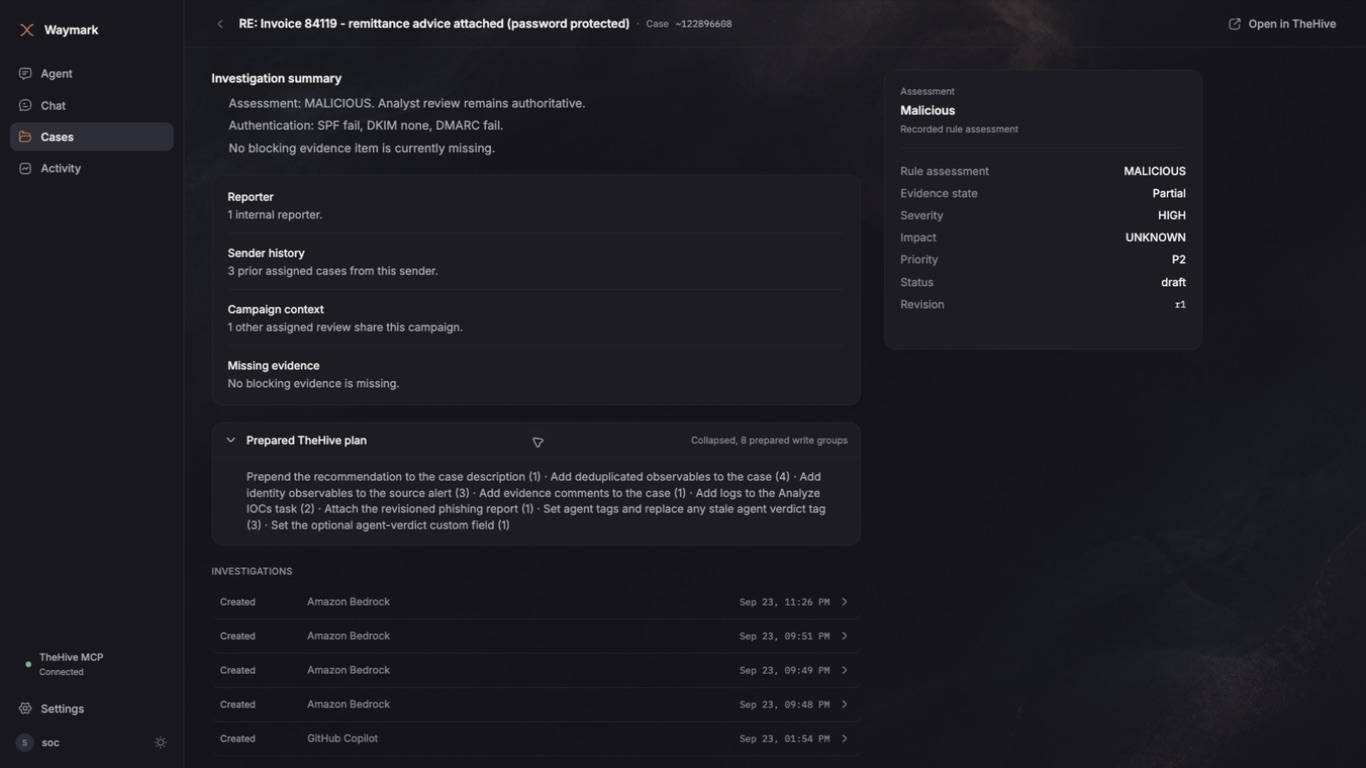Open the Activity section
The height and width of the screenshot is (768, 1366).
pos(92,169)
